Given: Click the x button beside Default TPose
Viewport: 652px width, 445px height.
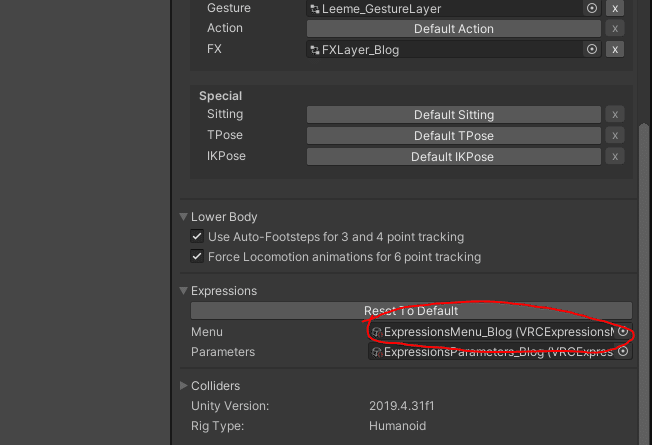Looking at the screenshot, I should 615,136.
